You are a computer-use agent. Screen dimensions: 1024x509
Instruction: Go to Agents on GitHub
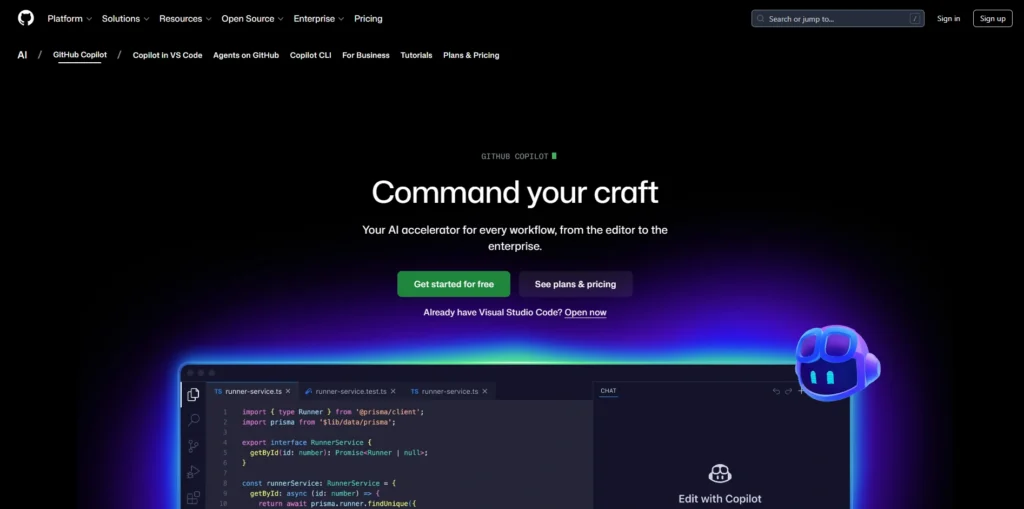(x=246, y=56)
